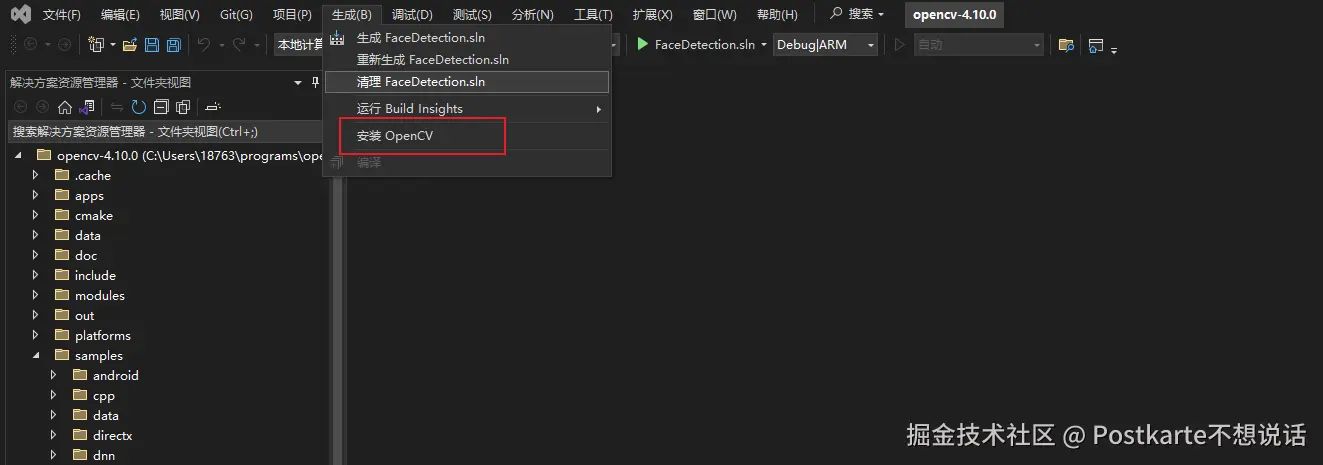Image resolution: width=1323 pixels, height=465 pixels.
Task: Select the platforms folder
Action: 102,336
